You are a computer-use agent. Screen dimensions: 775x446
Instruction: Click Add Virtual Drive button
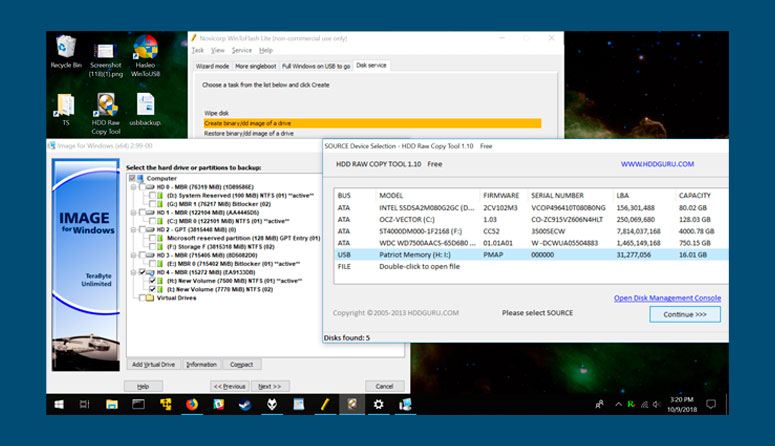pyautogui.click(x=153, y=364)
